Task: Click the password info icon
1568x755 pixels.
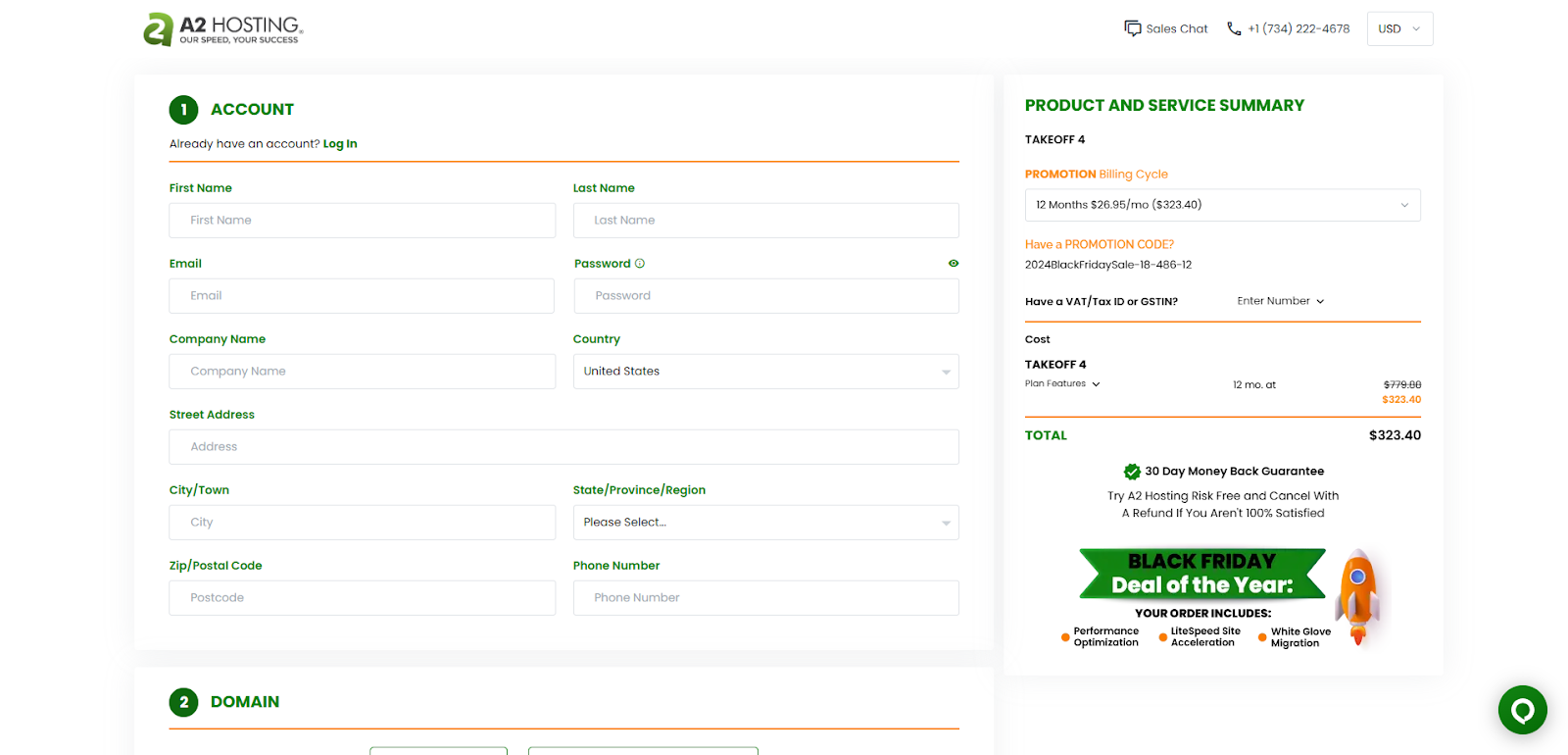Action: pos(640,264)
